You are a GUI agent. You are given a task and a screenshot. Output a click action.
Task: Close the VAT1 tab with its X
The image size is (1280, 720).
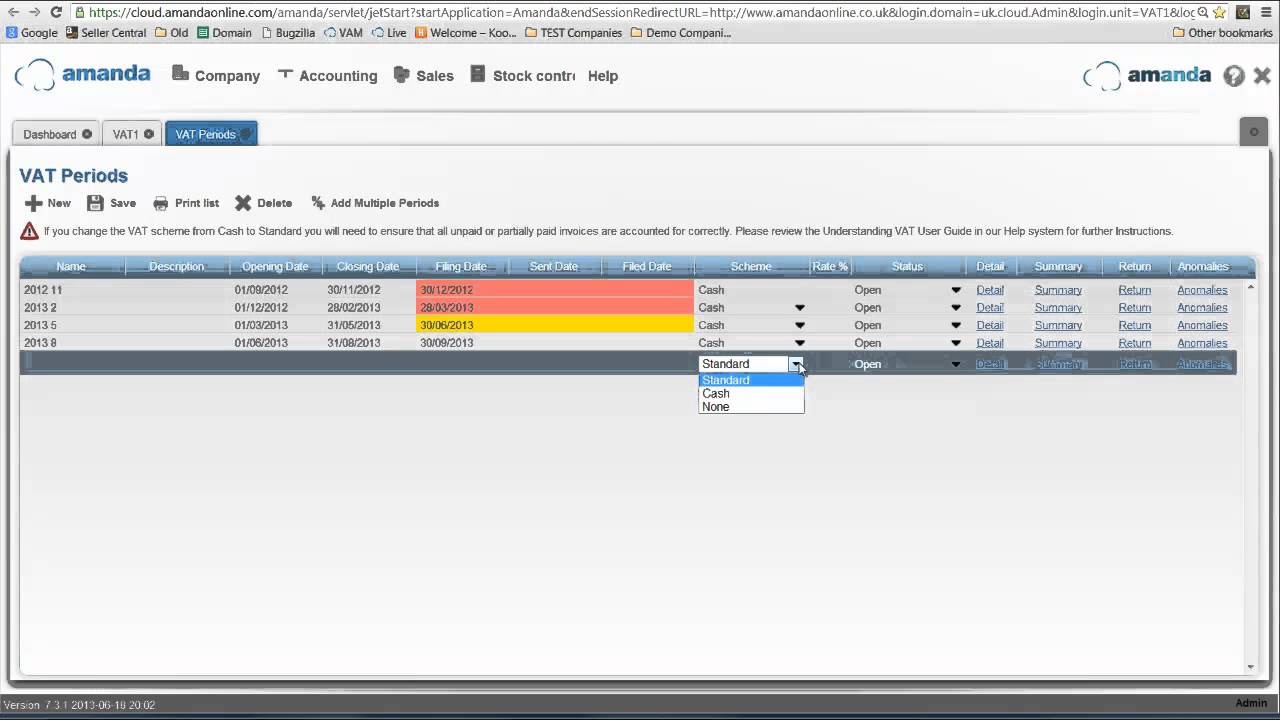pos(149,134)
